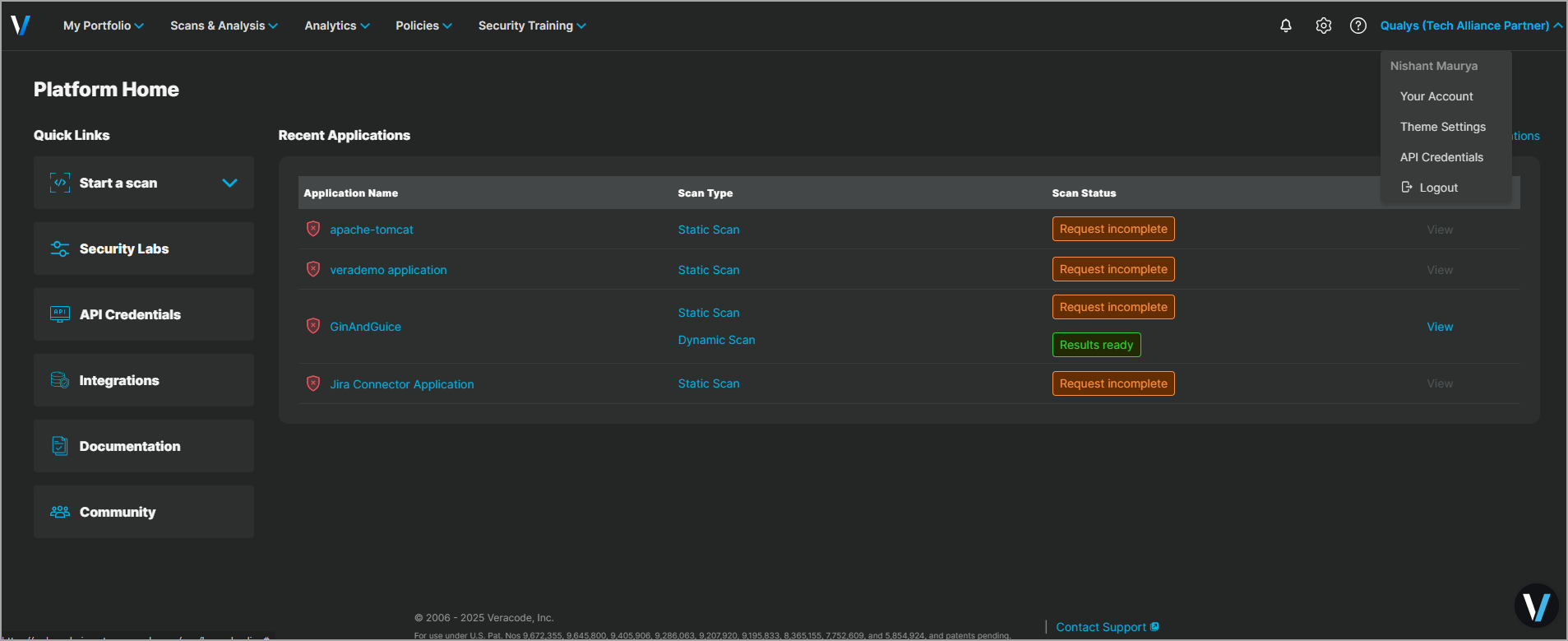Viewport: 1568px width, 641px height.
Task: Open the settings gear icon
Action: click(1323, 26)
